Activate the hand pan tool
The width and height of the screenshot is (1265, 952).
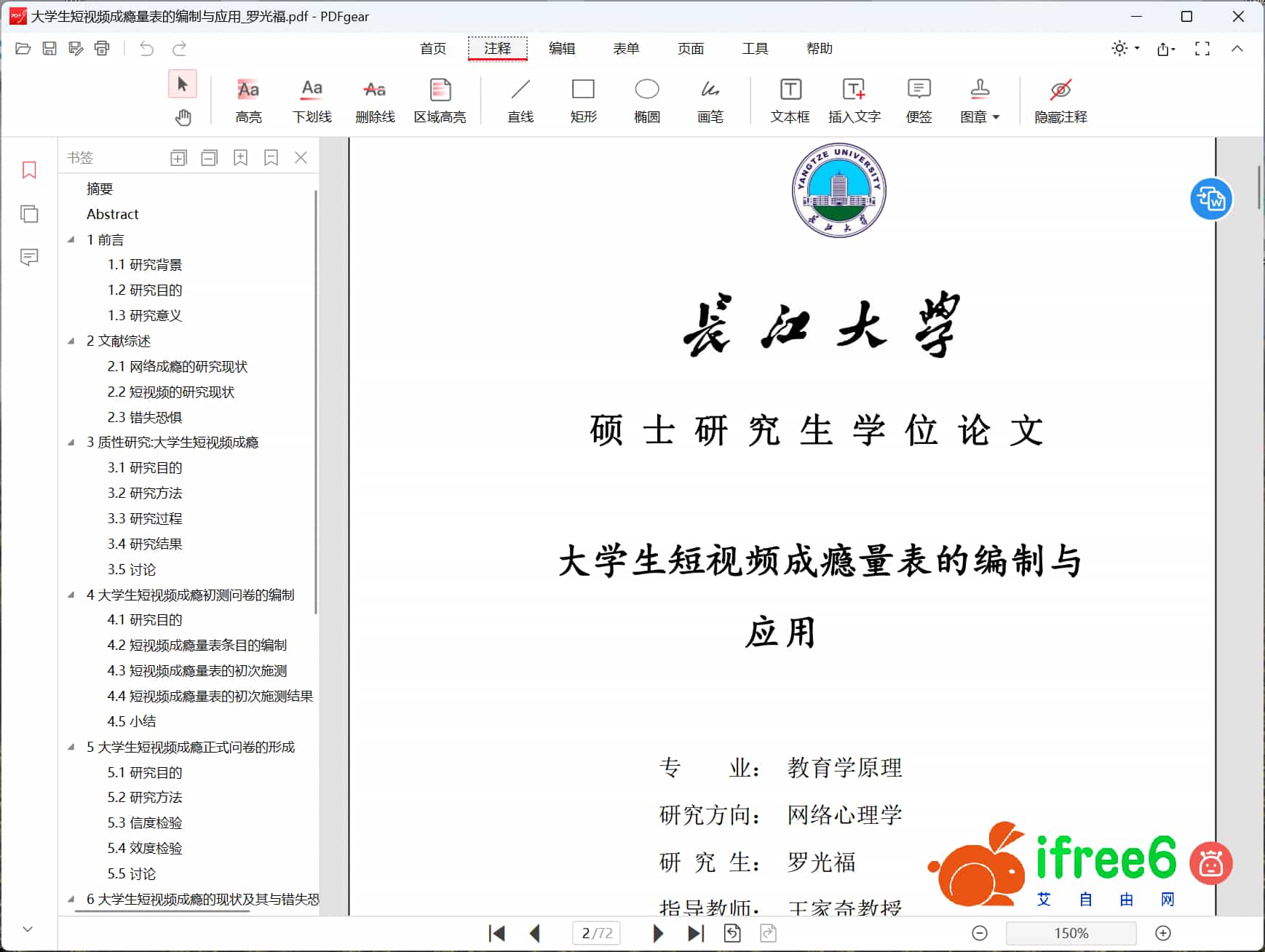(x=183, y=117)
